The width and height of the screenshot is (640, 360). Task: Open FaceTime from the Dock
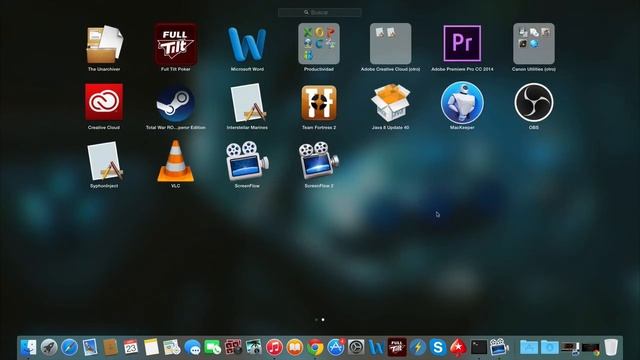click(x=213, y=347)
